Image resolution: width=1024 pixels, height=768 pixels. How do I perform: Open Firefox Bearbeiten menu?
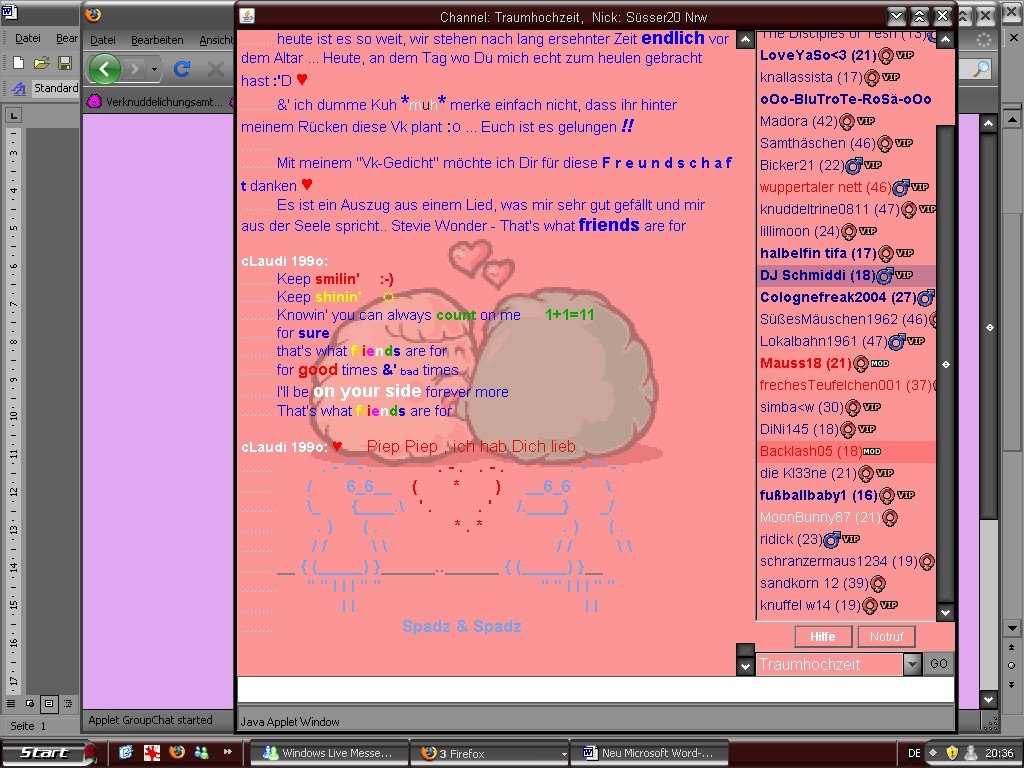157,40
